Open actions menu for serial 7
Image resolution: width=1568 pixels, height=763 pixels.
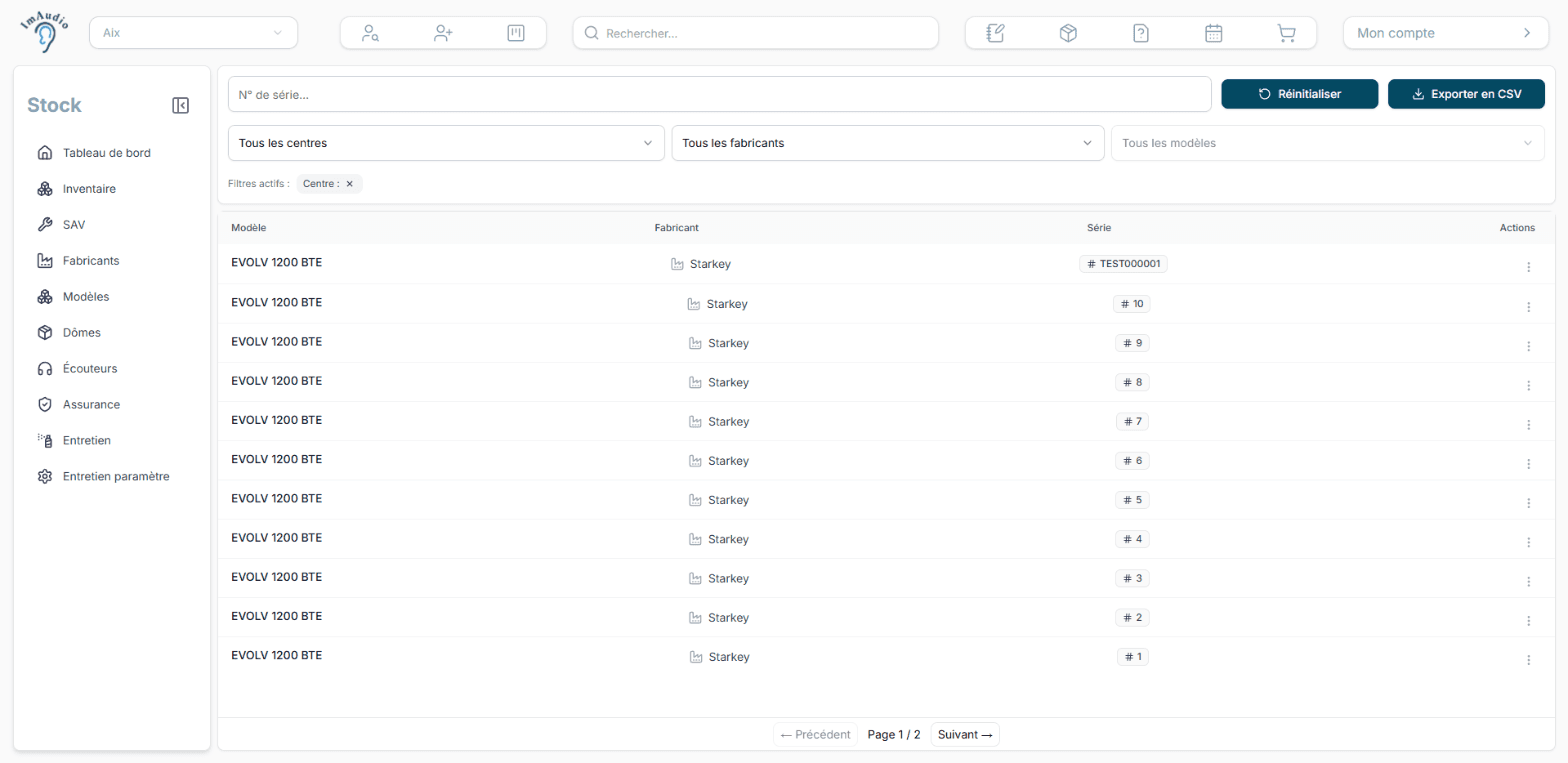click(x=1528, y=425)
